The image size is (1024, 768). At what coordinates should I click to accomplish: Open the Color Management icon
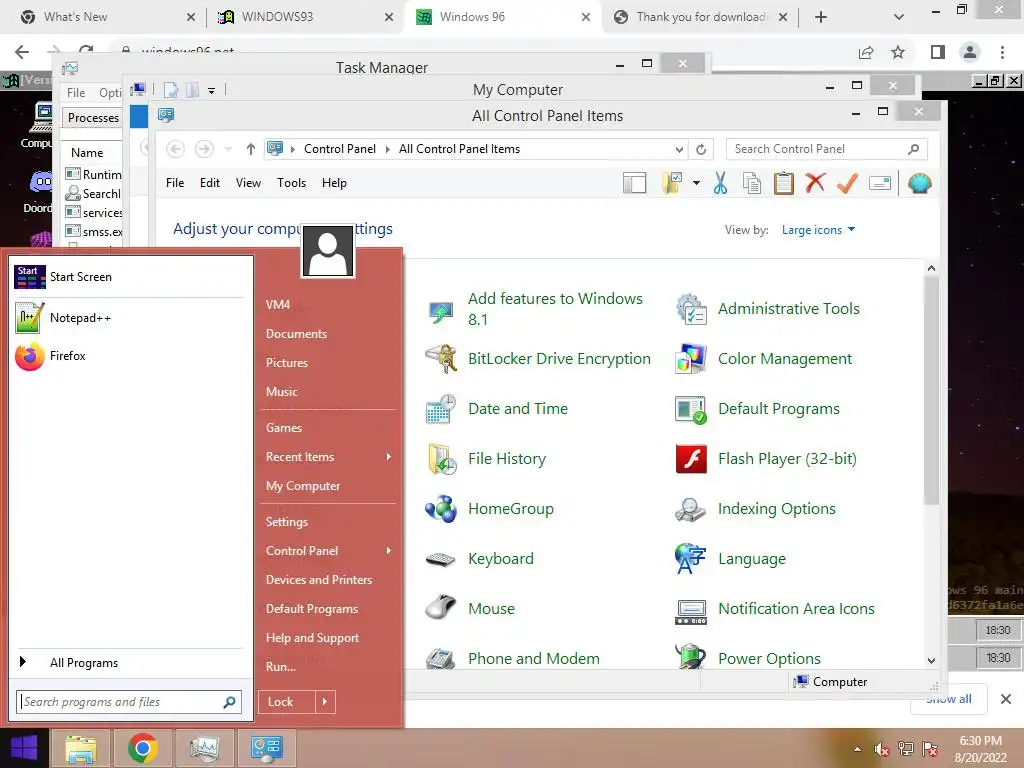(x=691, y=359)
